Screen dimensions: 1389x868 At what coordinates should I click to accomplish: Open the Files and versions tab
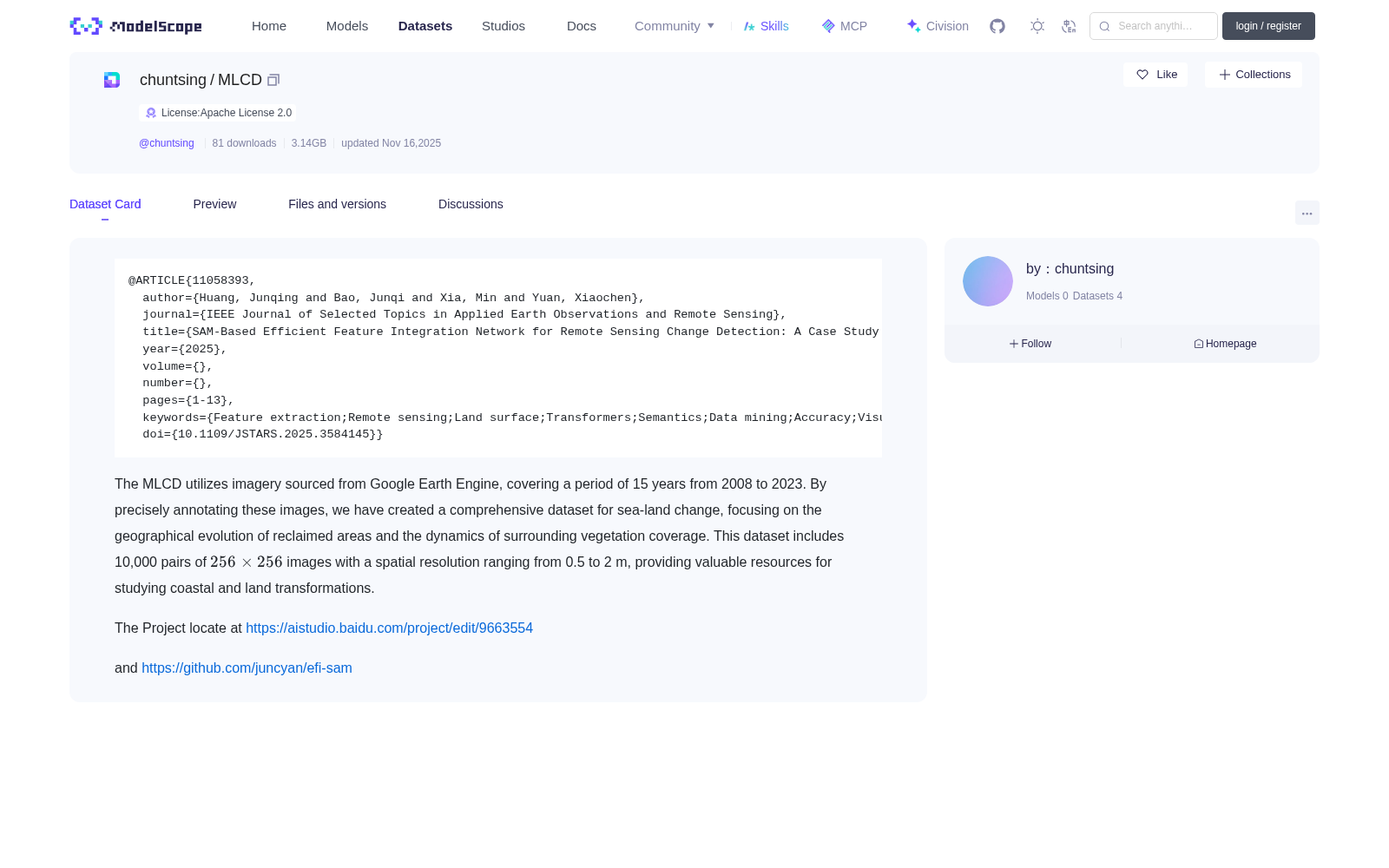pyautogui.click(x=337, y=204)
